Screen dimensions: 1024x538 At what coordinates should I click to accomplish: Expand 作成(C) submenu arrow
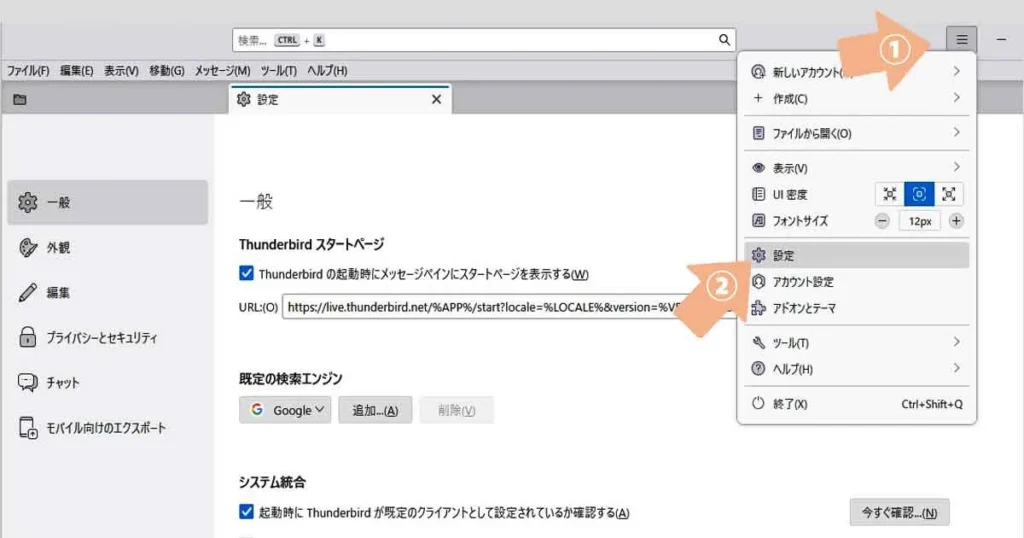pos(956,97)
